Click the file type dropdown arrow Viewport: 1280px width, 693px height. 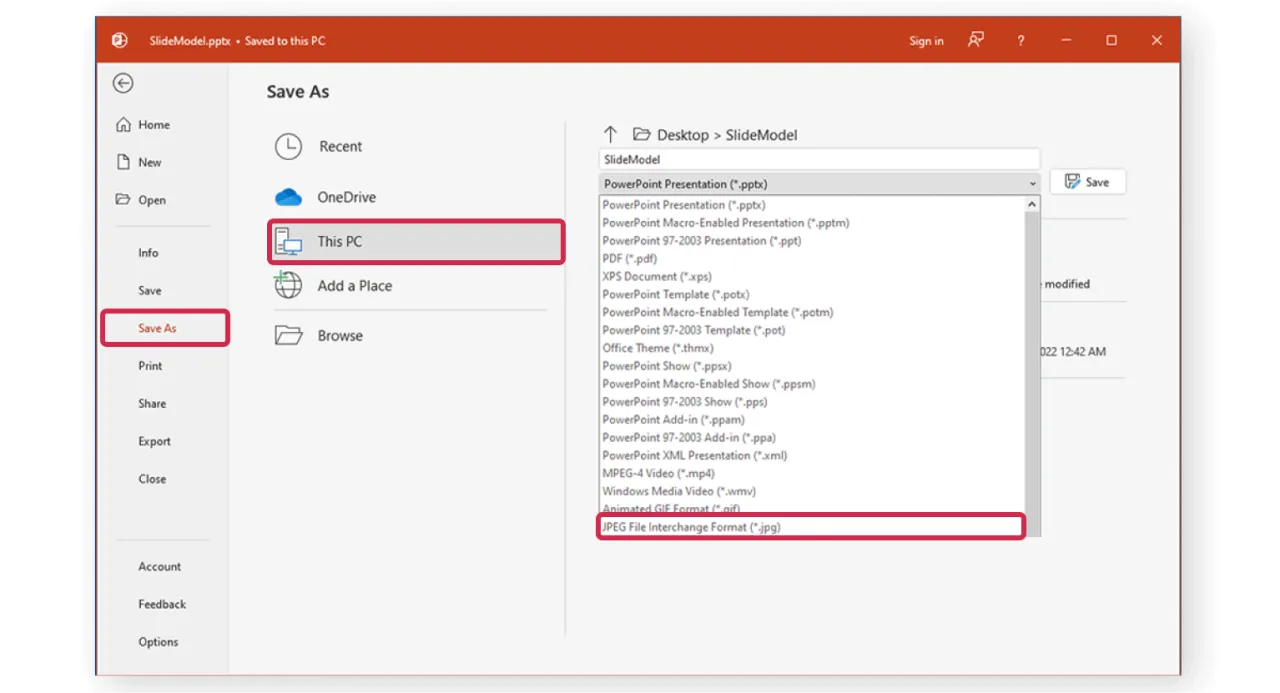[x=1033, y=184]
